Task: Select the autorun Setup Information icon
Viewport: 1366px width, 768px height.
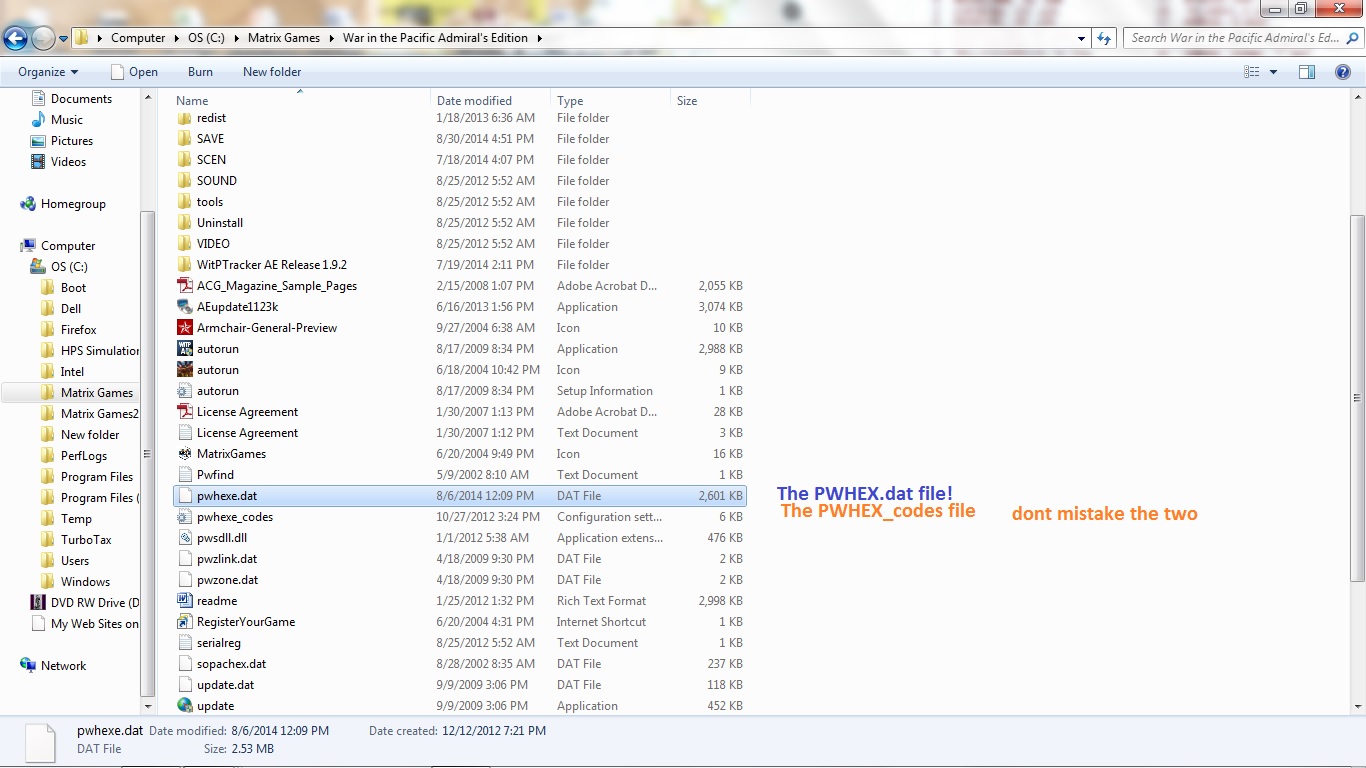Action: tap(184, 391)
